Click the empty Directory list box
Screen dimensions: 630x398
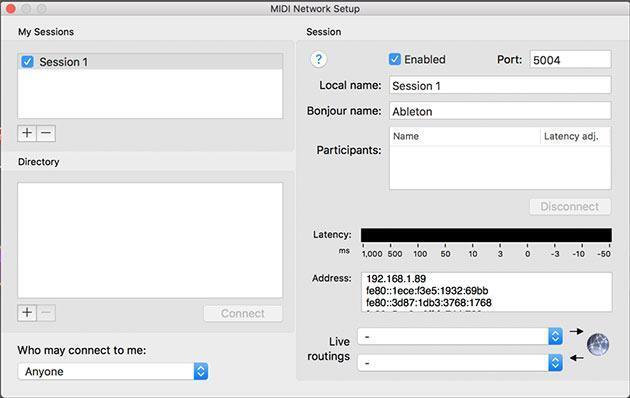[150, 240]
